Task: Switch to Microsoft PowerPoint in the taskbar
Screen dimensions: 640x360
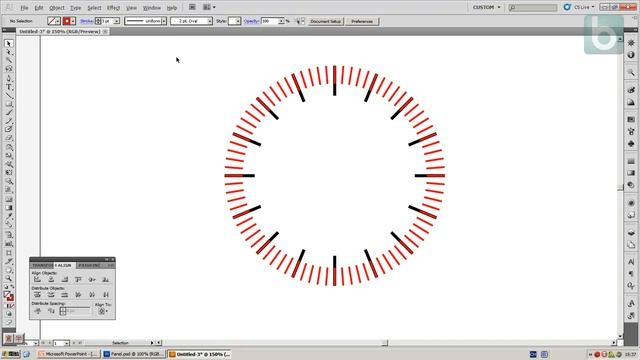Action: pyautogui.click(x=68, y=354)
